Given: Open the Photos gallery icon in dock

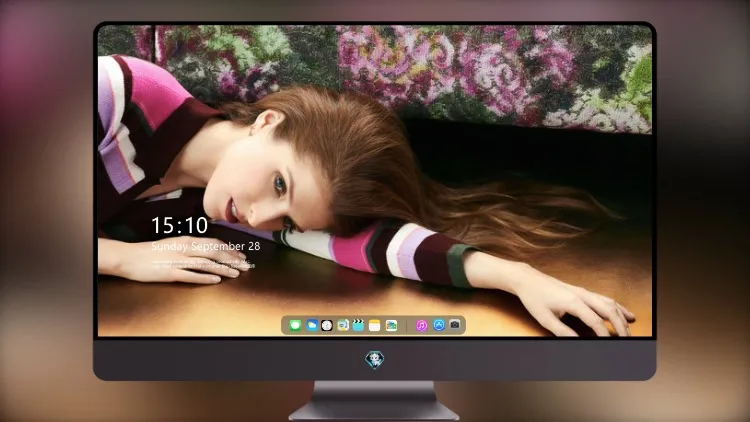Looking at the screenshot, I should tap(391, 325).
